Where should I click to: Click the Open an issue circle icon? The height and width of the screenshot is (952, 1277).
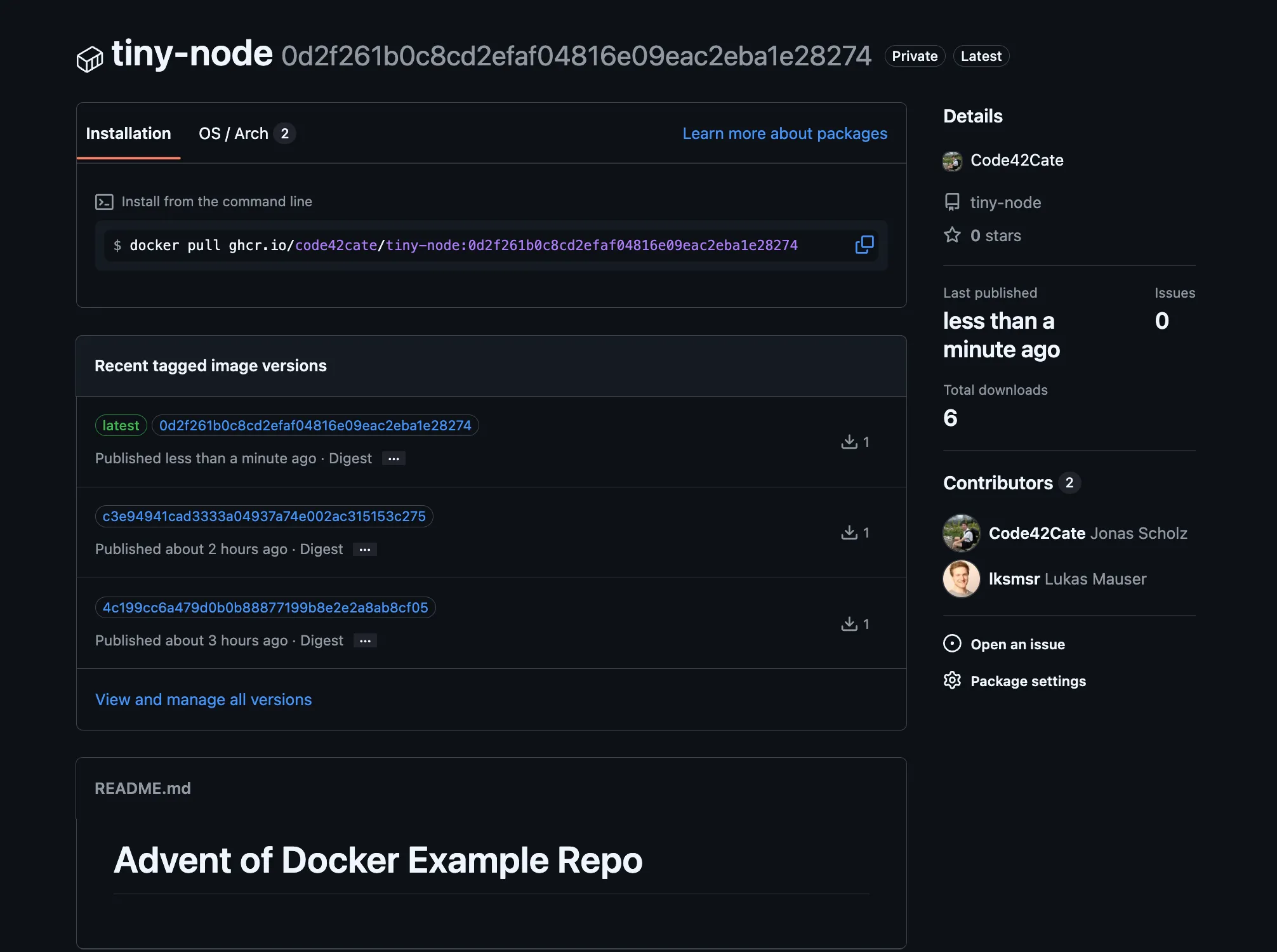tap(952, 644)
